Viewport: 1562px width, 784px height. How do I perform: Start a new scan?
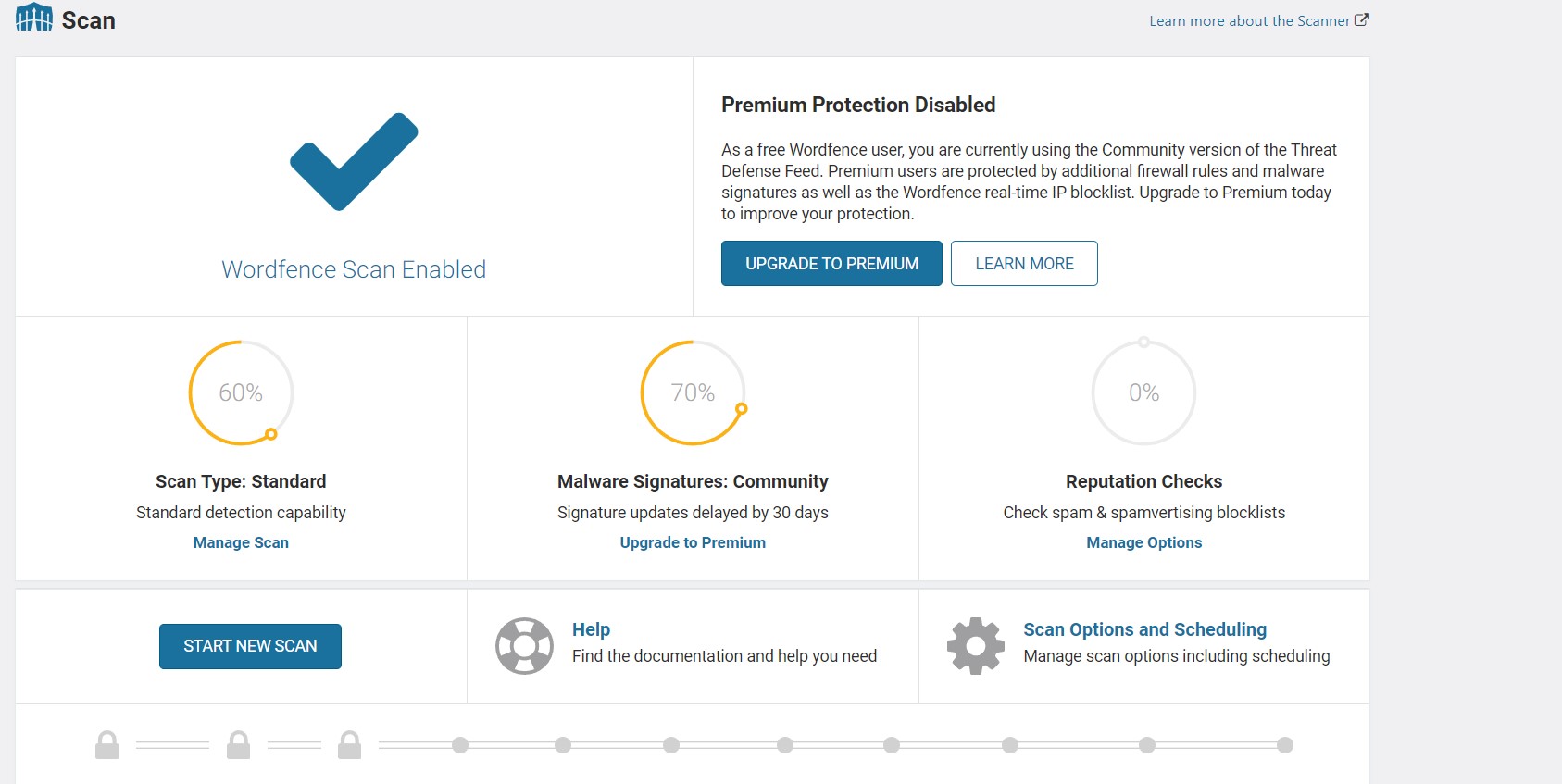point(250,646)
